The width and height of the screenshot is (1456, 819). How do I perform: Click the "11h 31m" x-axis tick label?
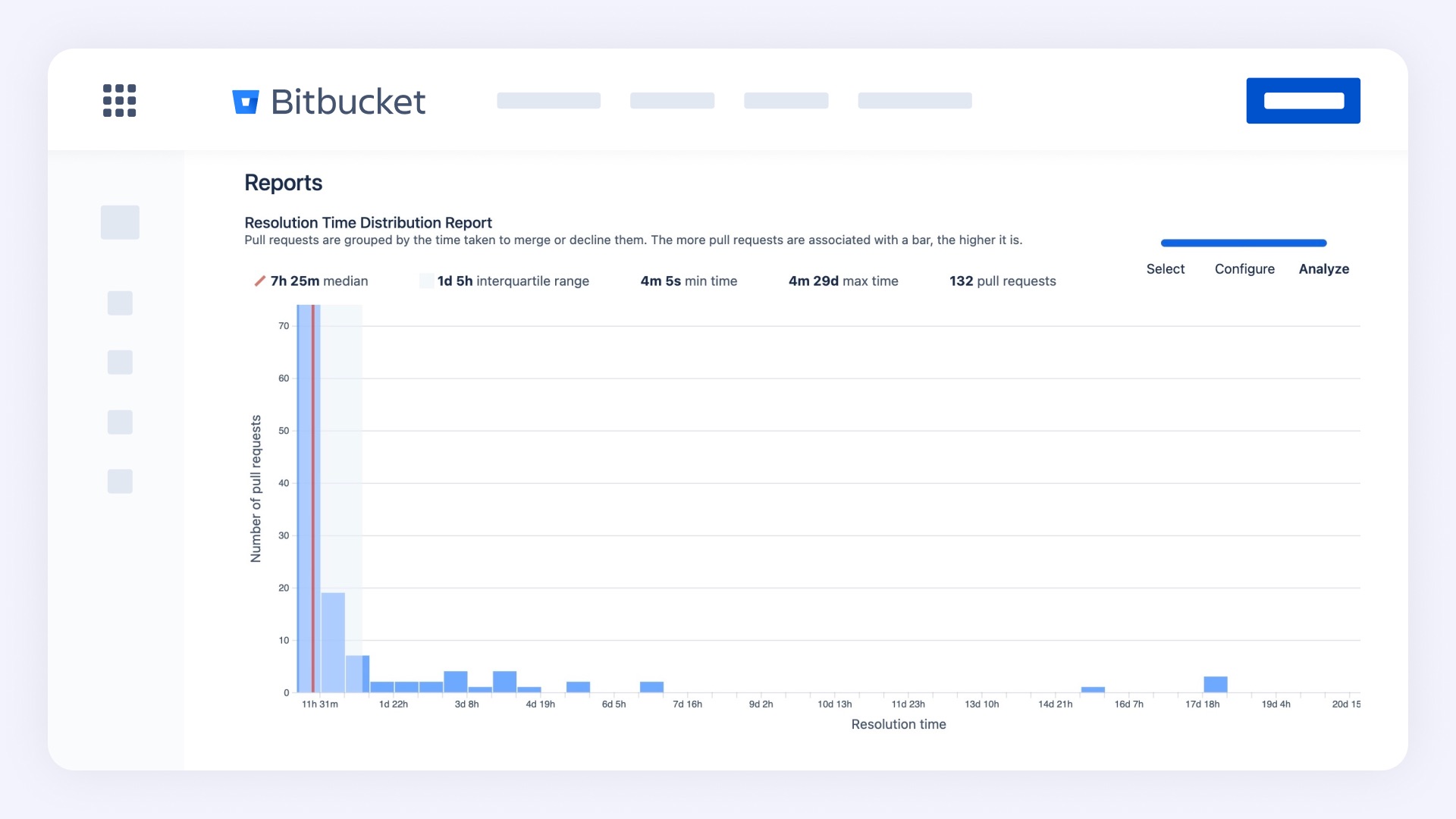coord(320,704)
